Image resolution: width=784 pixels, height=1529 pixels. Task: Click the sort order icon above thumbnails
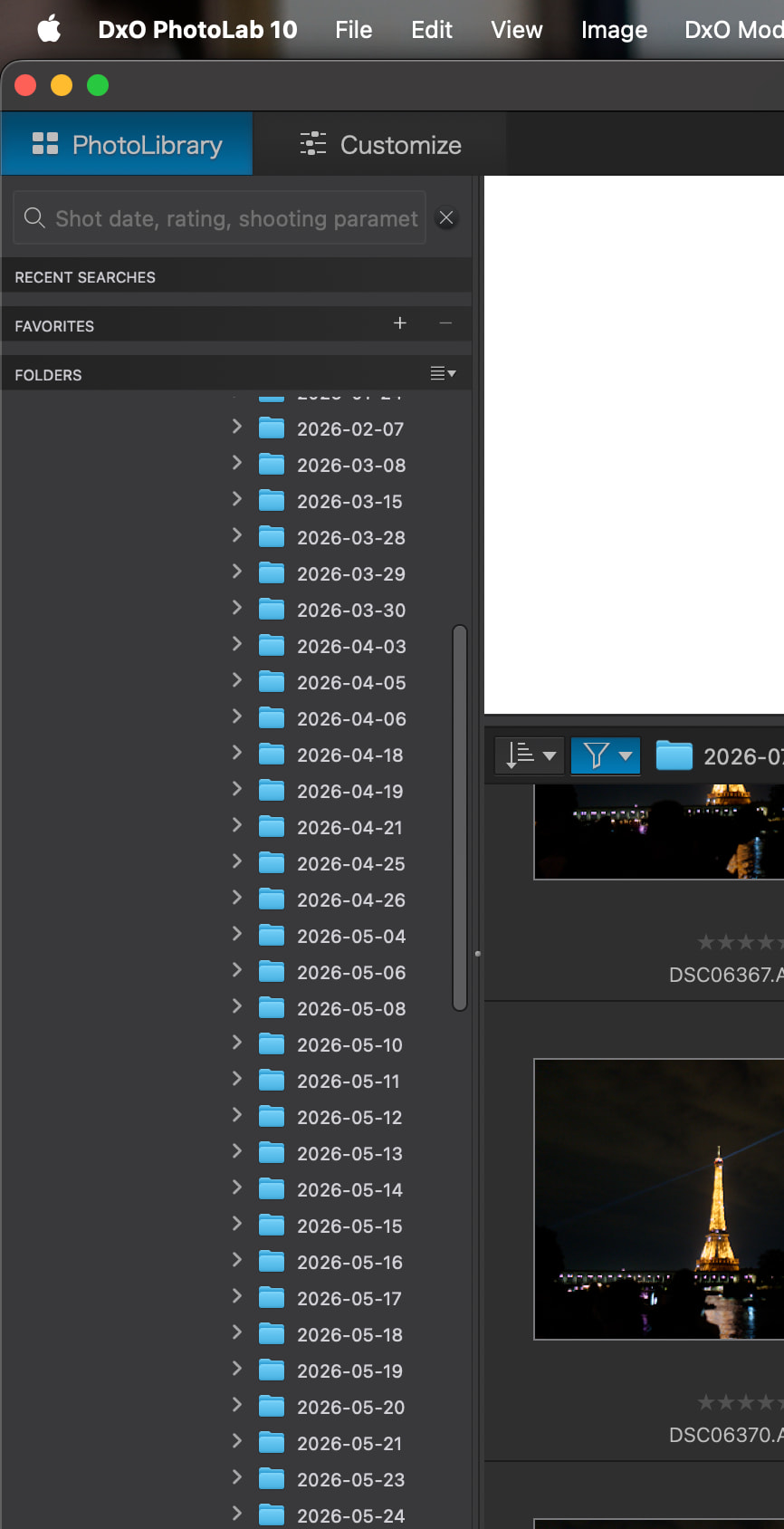tap(520, 755)
